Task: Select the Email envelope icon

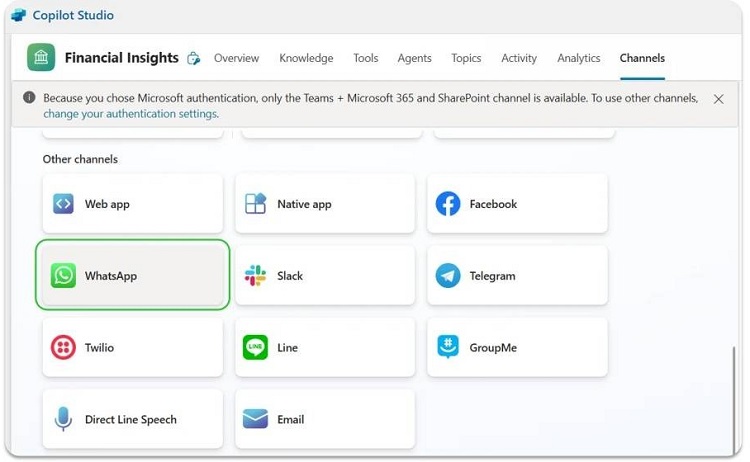Action: coord(256,420)
